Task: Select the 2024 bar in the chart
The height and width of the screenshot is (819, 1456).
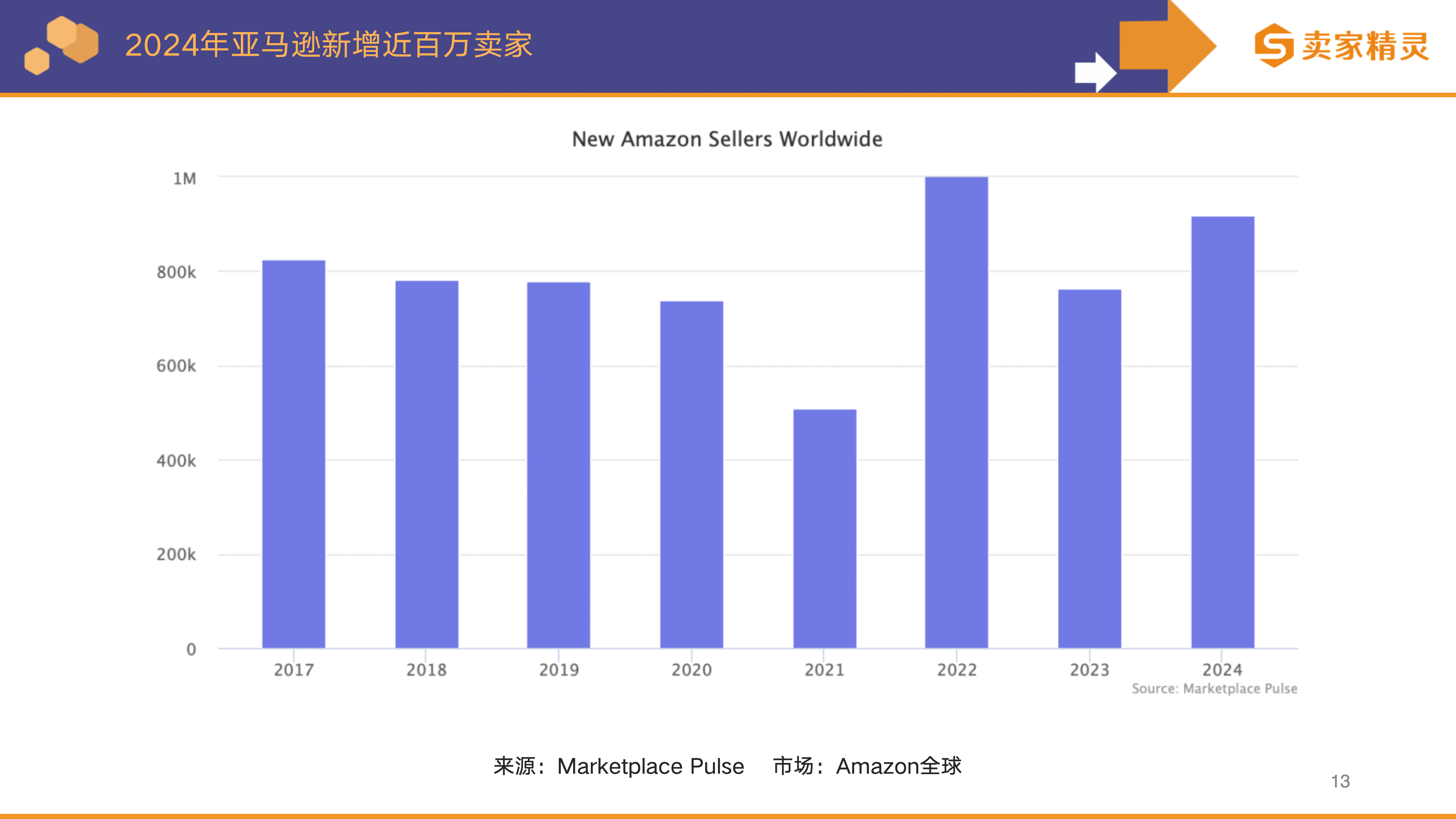Action: (1223, 432)
